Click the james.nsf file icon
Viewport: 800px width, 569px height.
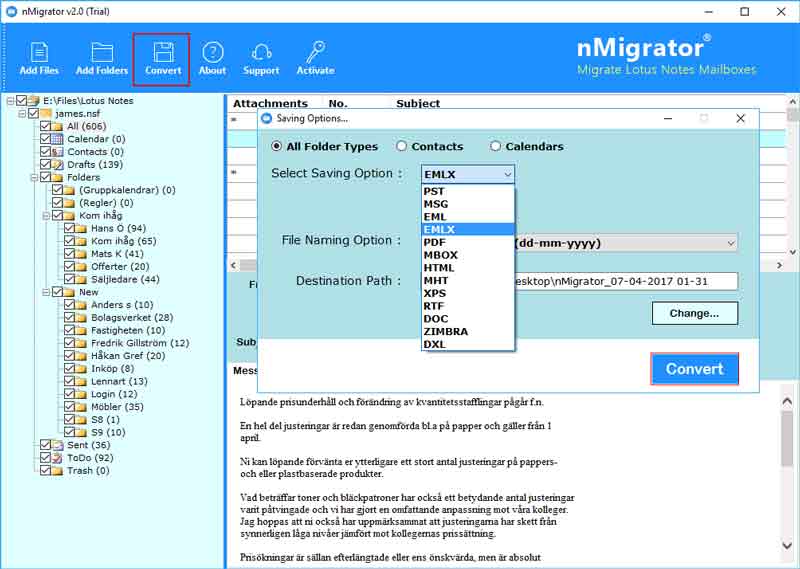pyautogui.click(x=45, y=113)
